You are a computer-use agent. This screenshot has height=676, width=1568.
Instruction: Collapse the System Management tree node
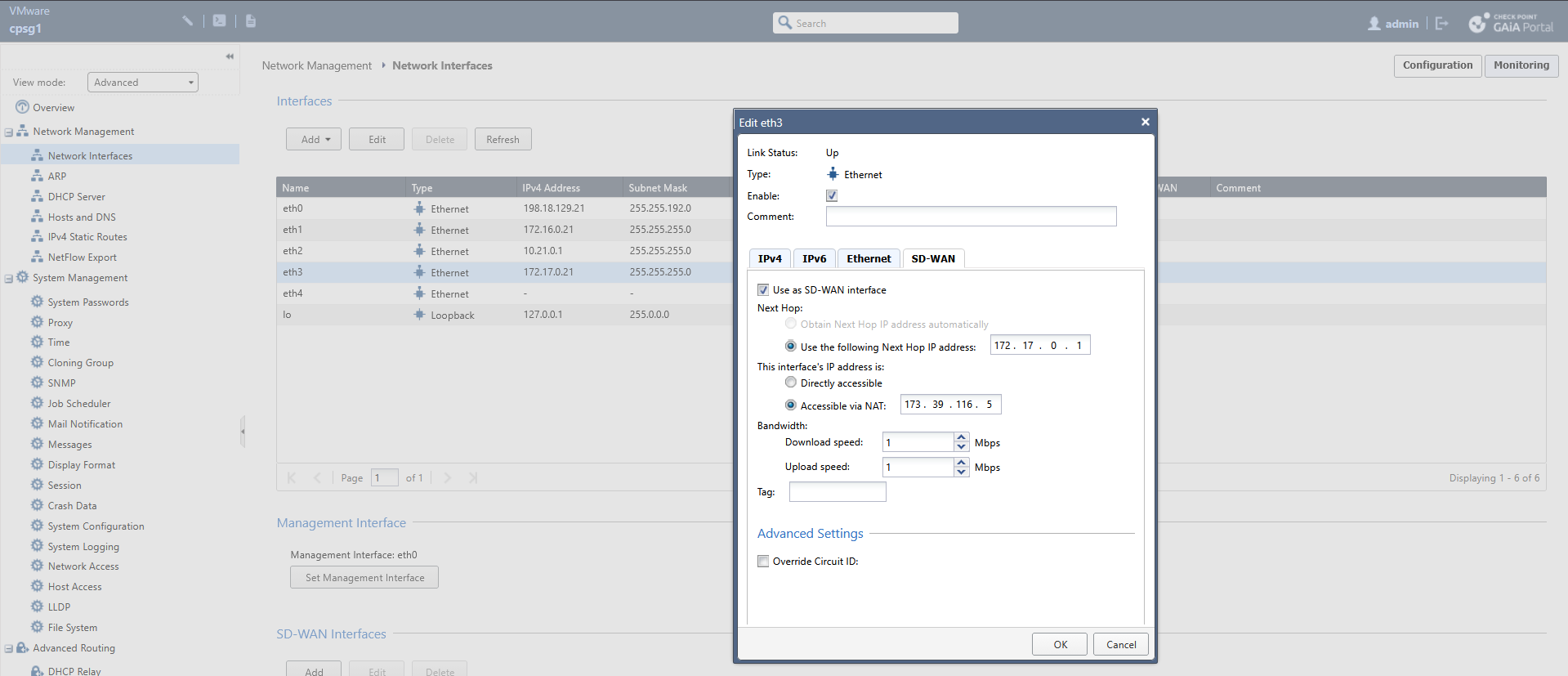9,279
